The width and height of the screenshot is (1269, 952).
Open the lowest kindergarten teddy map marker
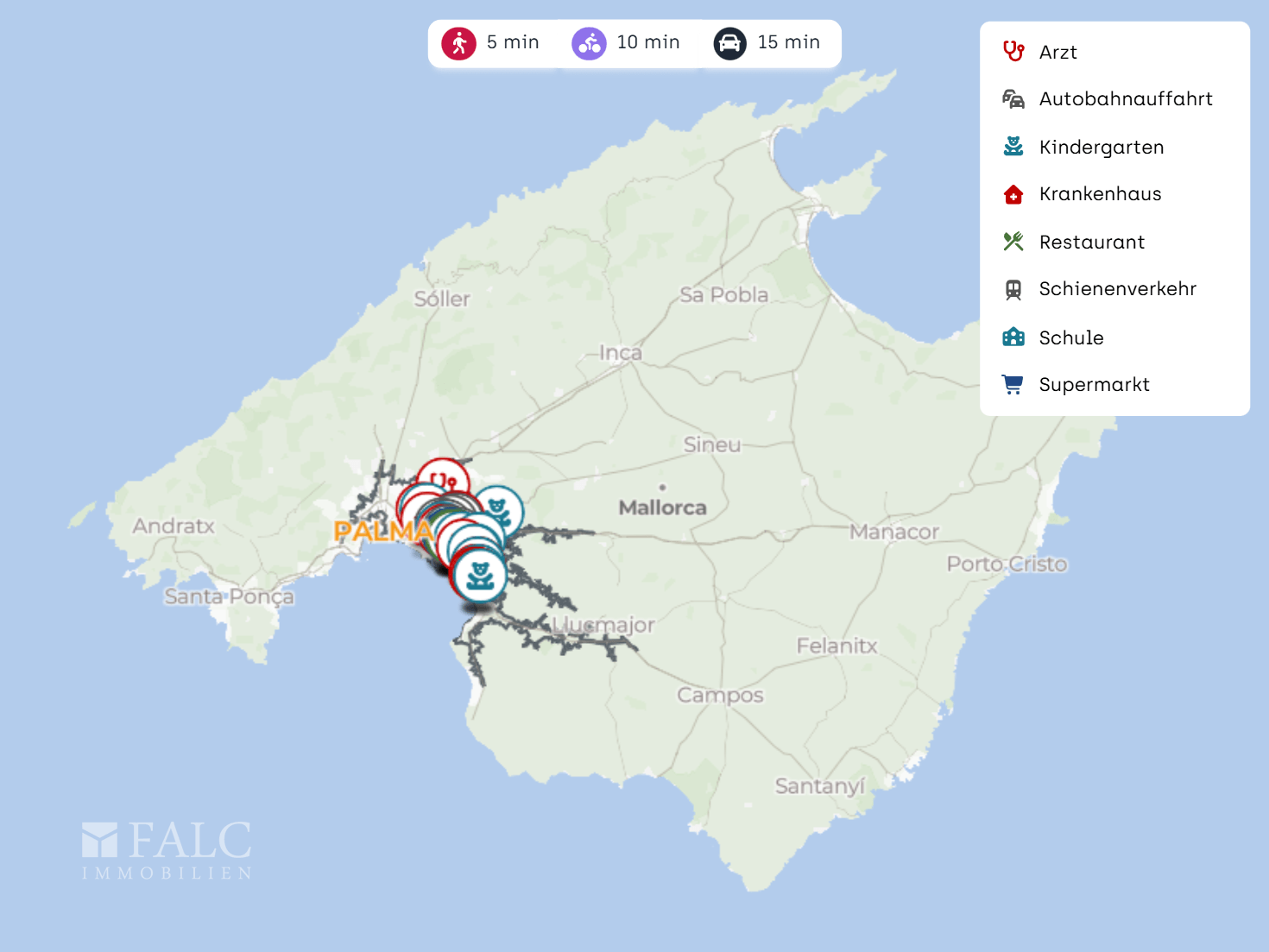click(480, 576)
